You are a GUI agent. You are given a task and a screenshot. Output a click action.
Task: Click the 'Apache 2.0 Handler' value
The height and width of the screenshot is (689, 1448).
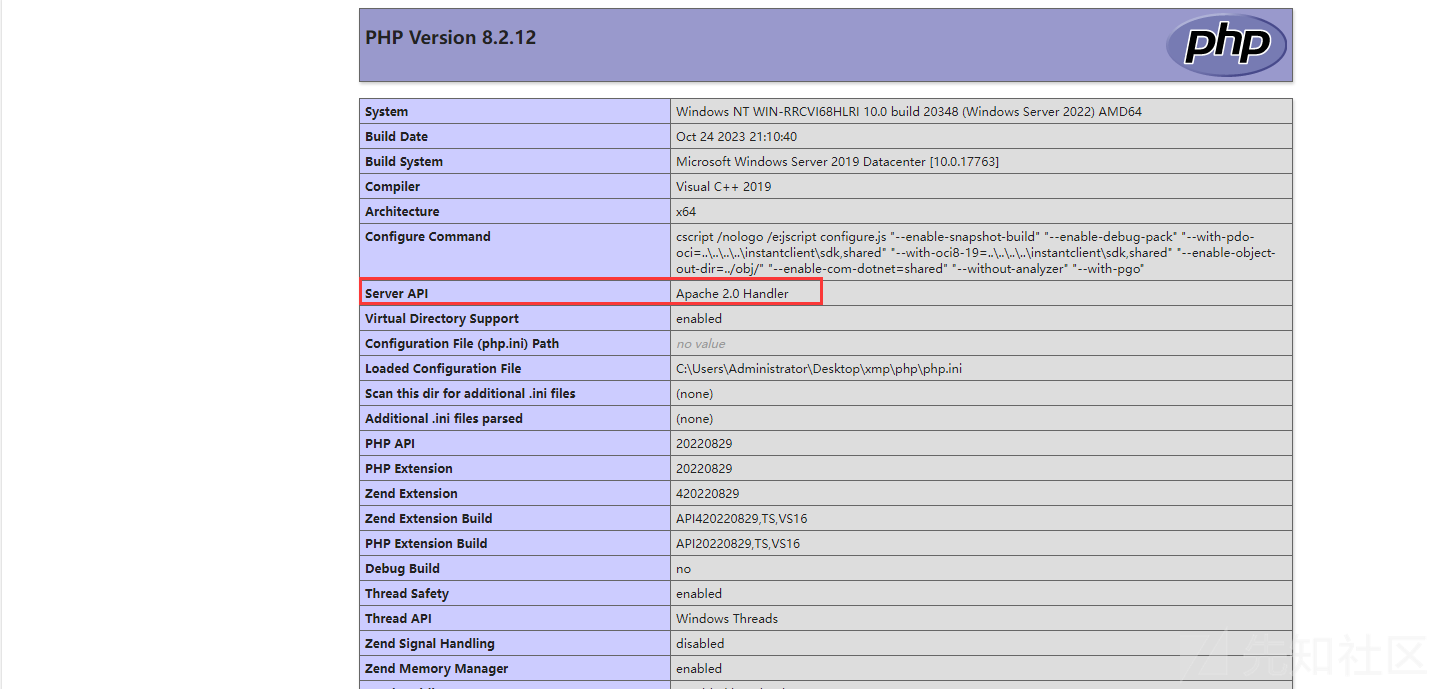coord(732,294)
